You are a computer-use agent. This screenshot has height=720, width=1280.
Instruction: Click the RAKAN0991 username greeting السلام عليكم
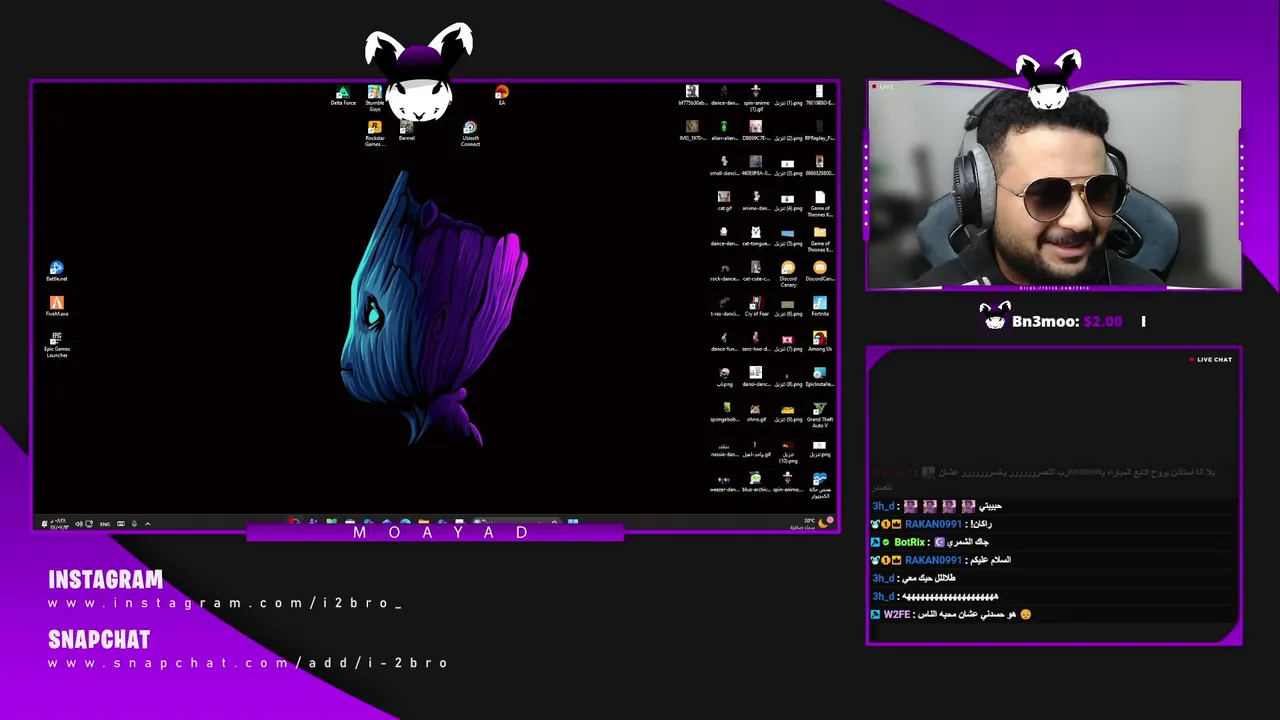click(x=933, y=560)
